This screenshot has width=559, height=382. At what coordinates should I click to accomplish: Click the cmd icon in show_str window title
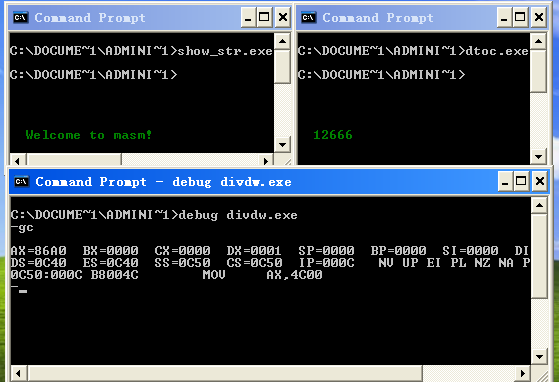(x=20, y=17)
